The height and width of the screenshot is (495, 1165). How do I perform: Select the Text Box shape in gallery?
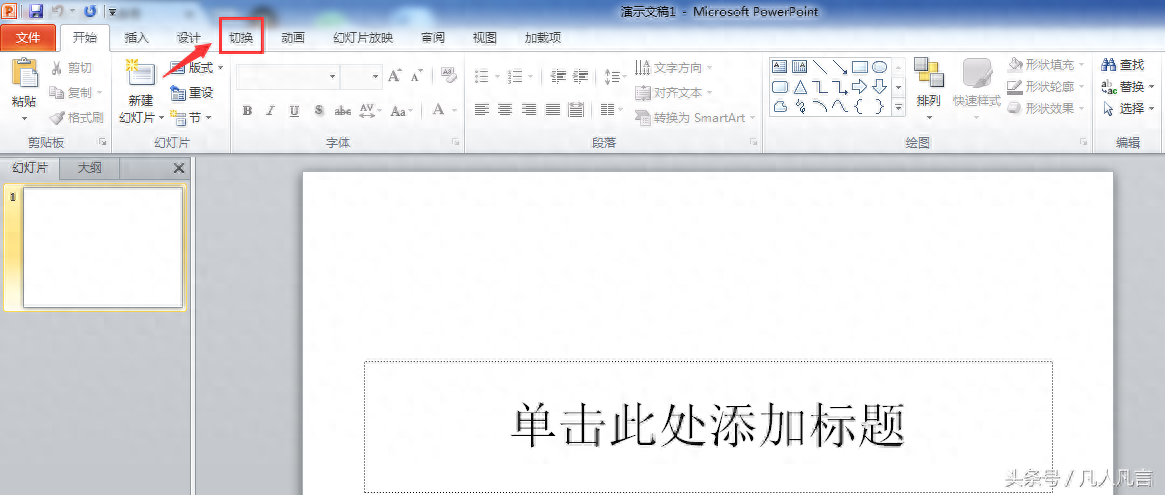780,67
